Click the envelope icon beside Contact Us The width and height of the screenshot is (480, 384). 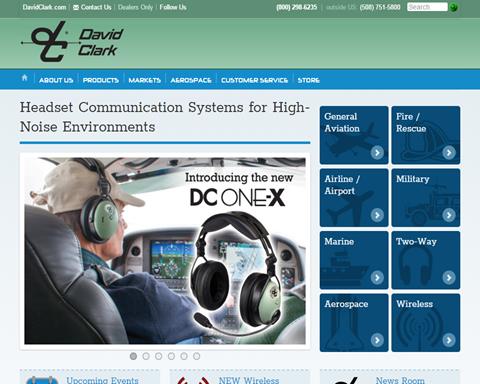tap(76, 7)
